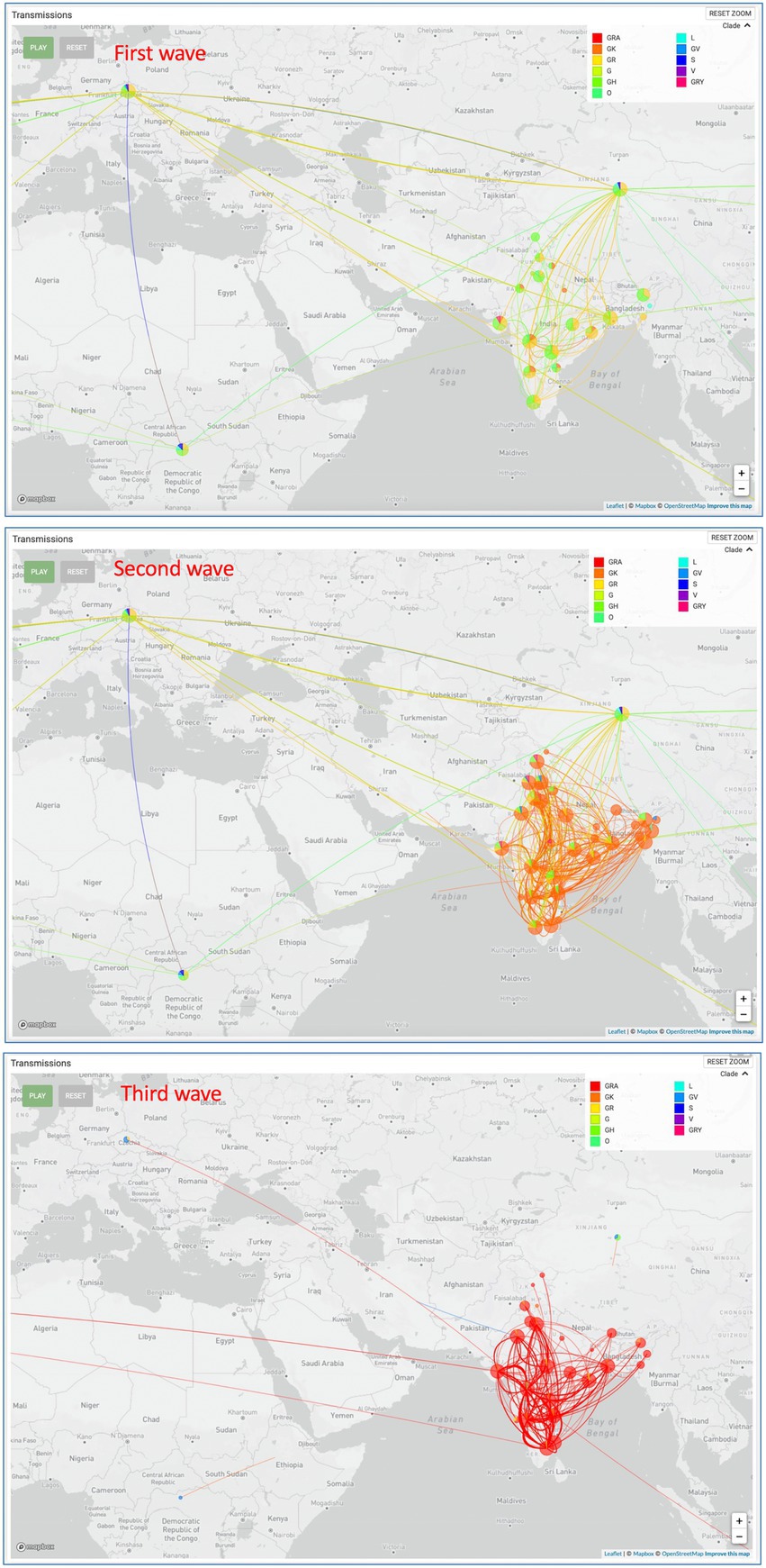Click the GH green swatch in First wave legend
The height and width of the screenshot is (1568, 766).
click(597, 82)
